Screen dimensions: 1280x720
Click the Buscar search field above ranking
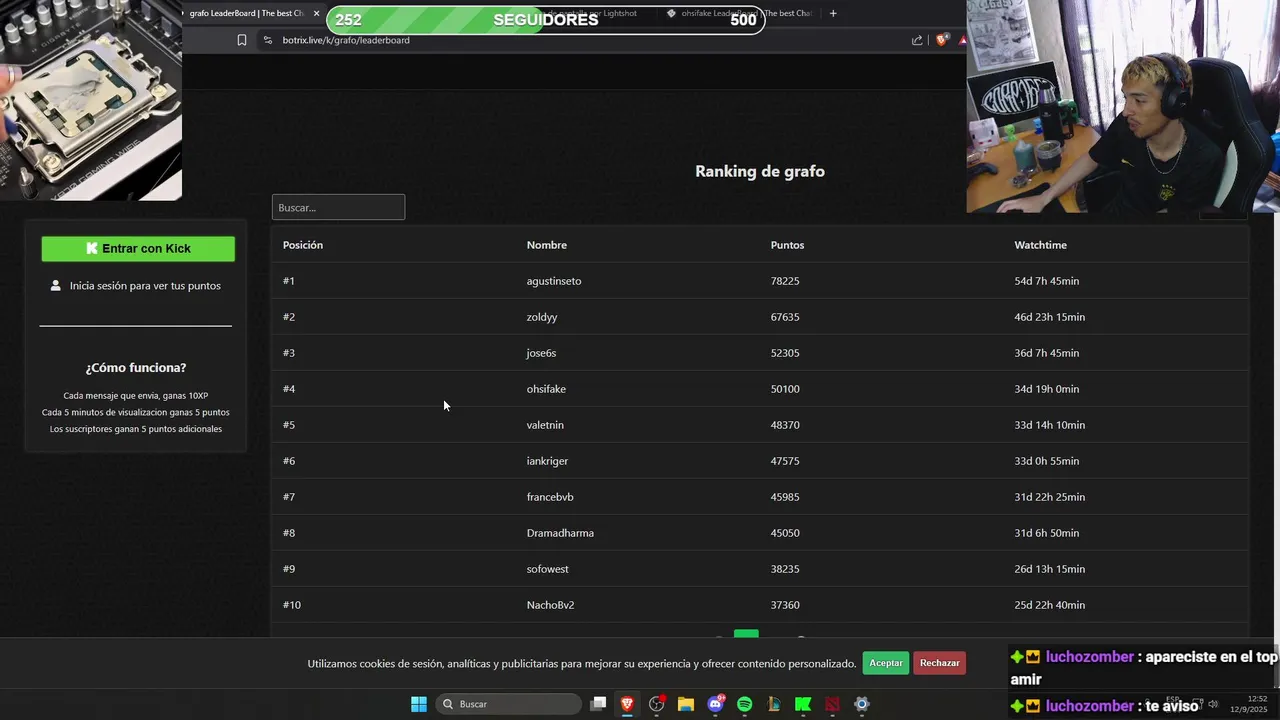coord(338,207)
